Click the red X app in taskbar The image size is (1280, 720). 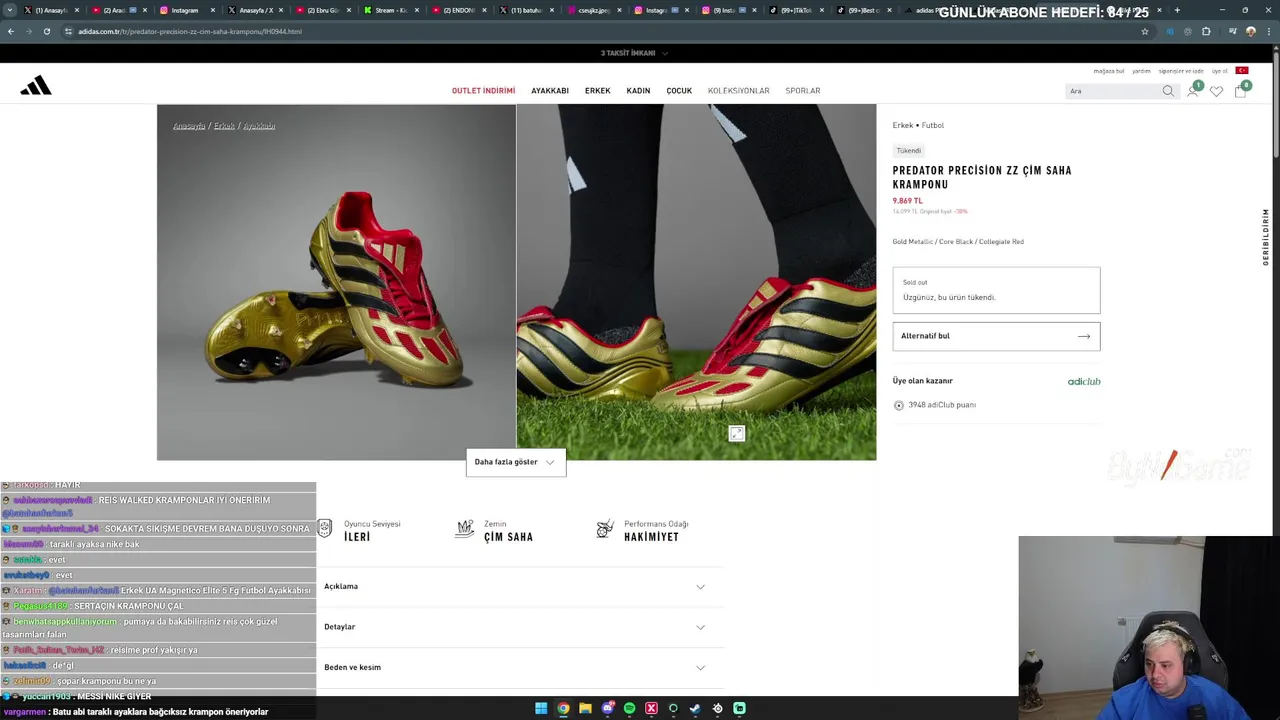coord(651,708)
